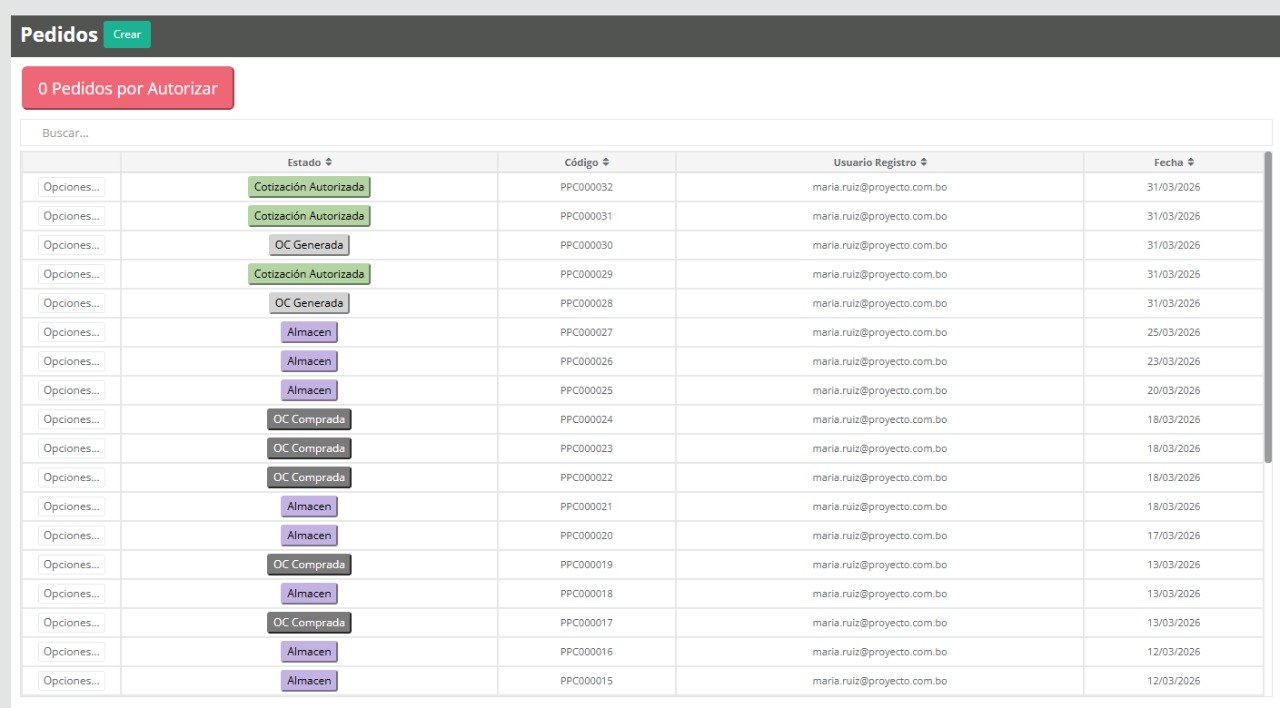This screenshot has height=708, width=1280.
Task: Open Opciones dropdown for PPC000031
Action: [x=71, y=216]
